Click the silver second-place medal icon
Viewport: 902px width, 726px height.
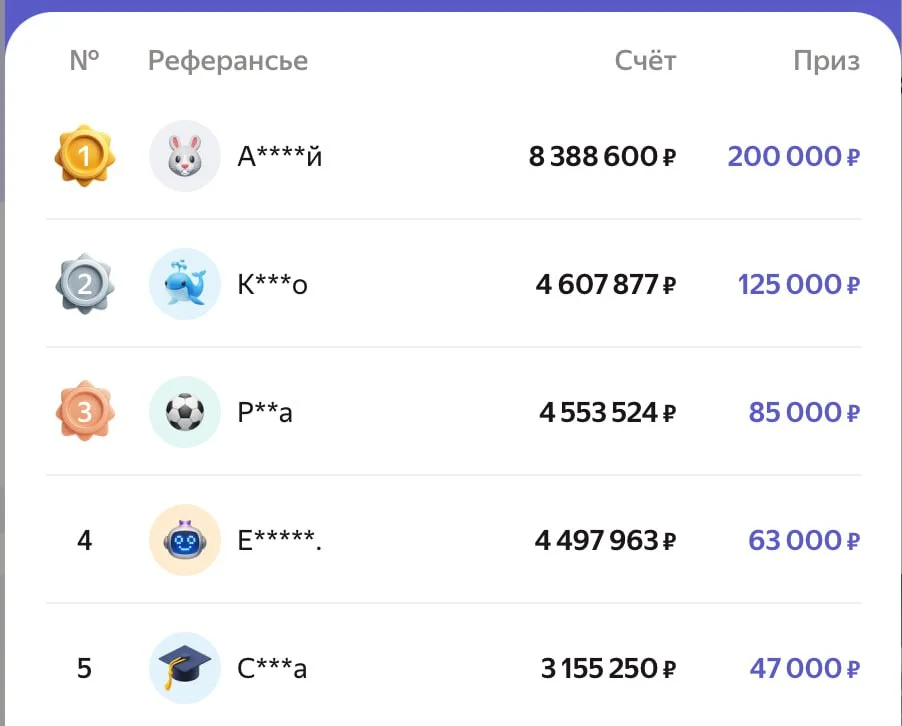(x=85, y=284)
